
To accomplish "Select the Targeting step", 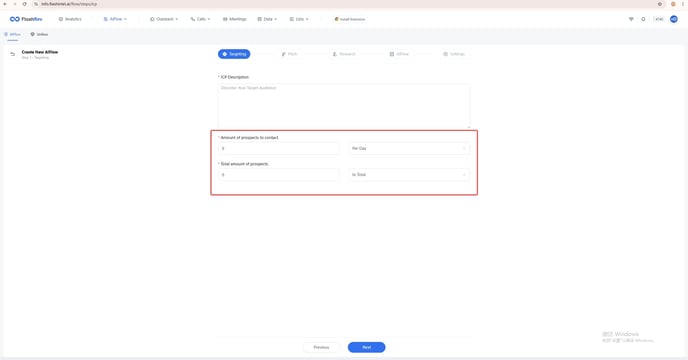I will (234, 54).
